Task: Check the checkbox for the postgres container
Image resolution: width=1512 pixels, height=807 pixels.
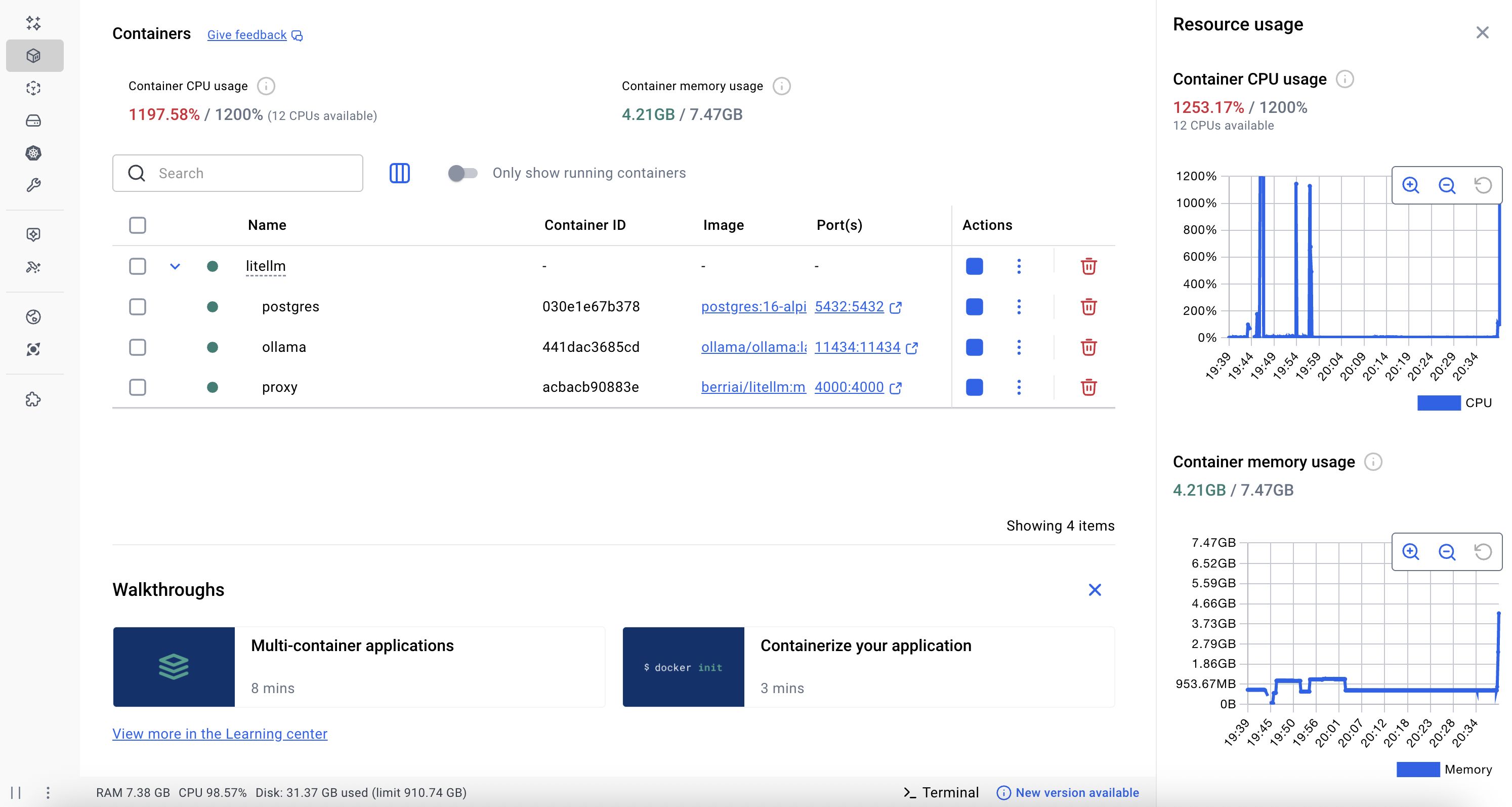Action: (x=137, y=307)
